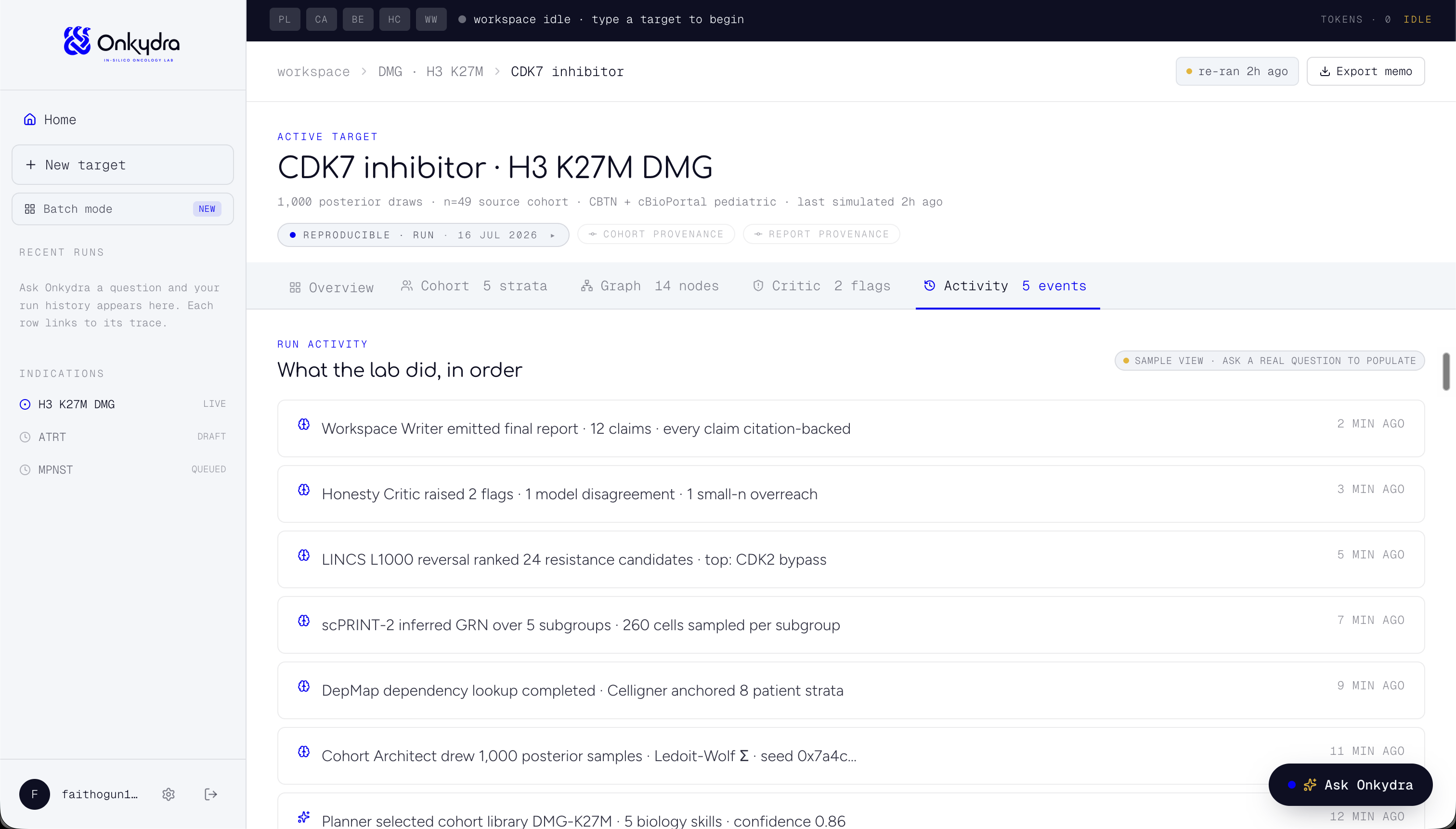Open scPRINT-2 inferred GRN event
This screenshot has width=1456, height=829.
tap(851, 624)
